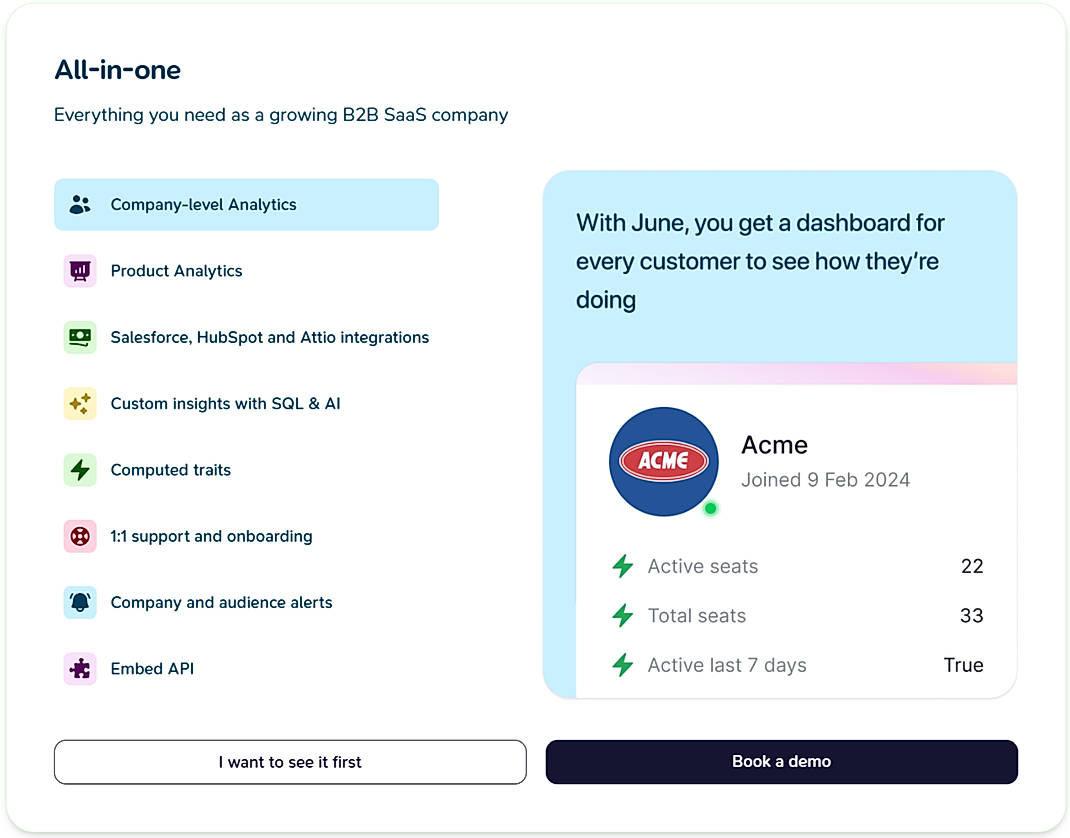Click the 1:1 support lifebuoy icon

click(x=80, y=536)
